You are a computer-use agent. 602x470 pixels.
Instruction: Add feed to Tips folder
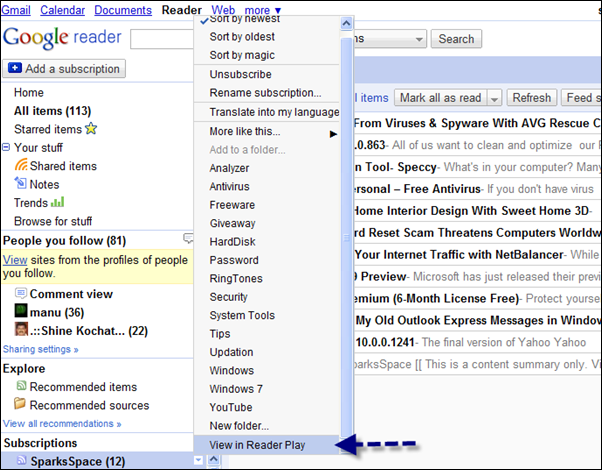point(220,334)
